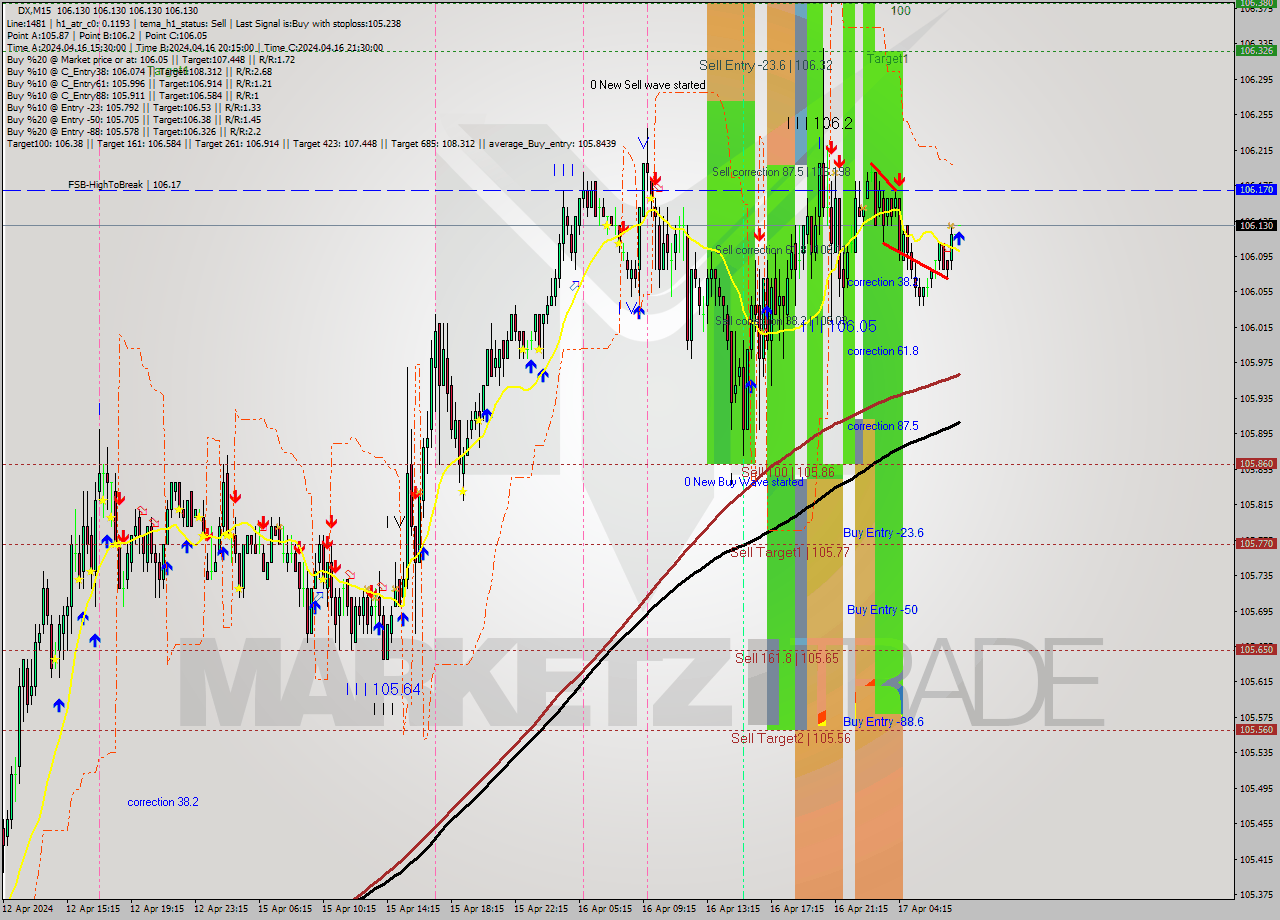Viewport: 1280px width, 920px height.
Task: Select the 'Buy Entry -50' label
Action: [x=882, y=610]
